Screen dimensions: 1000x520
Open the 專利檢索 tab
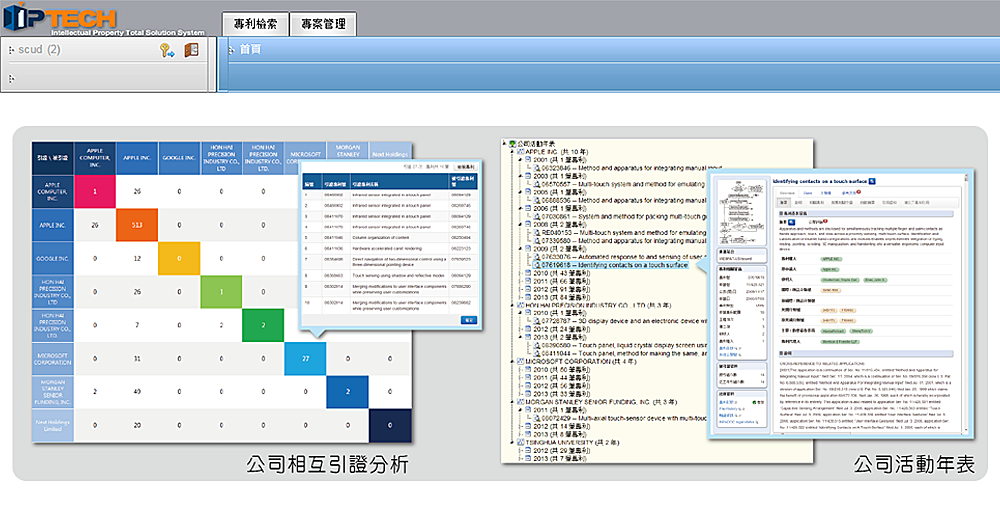click(x=255, y=24)
